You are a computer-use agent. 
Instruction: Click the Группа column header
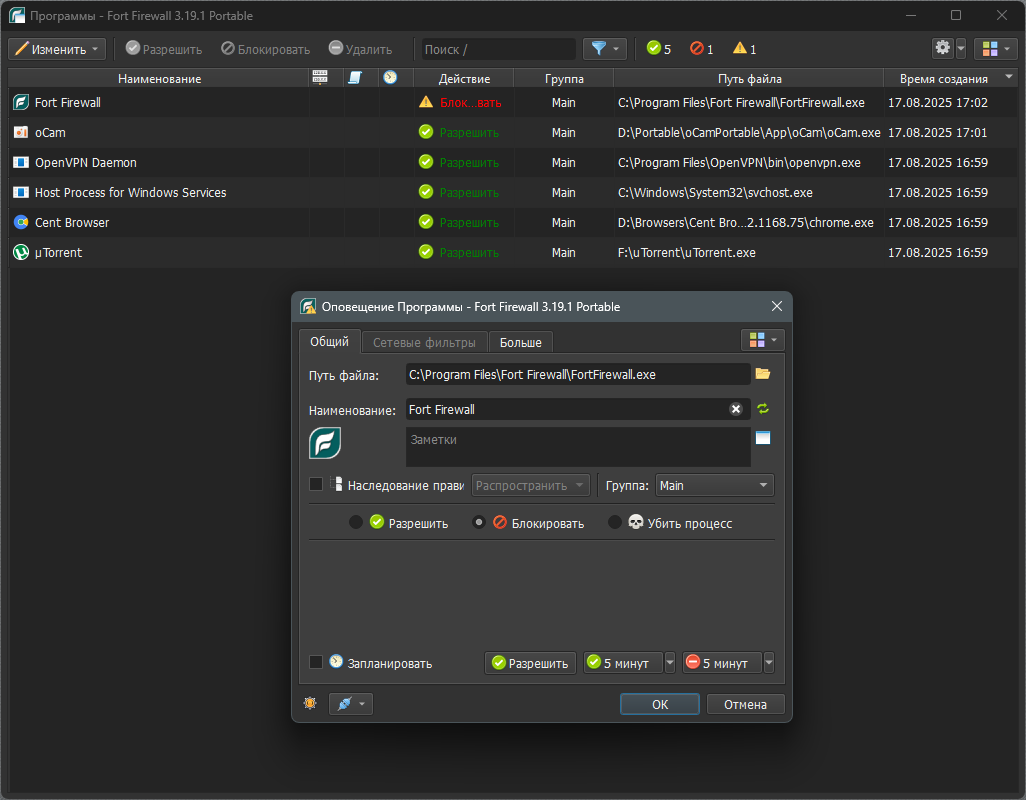point(563,78)
